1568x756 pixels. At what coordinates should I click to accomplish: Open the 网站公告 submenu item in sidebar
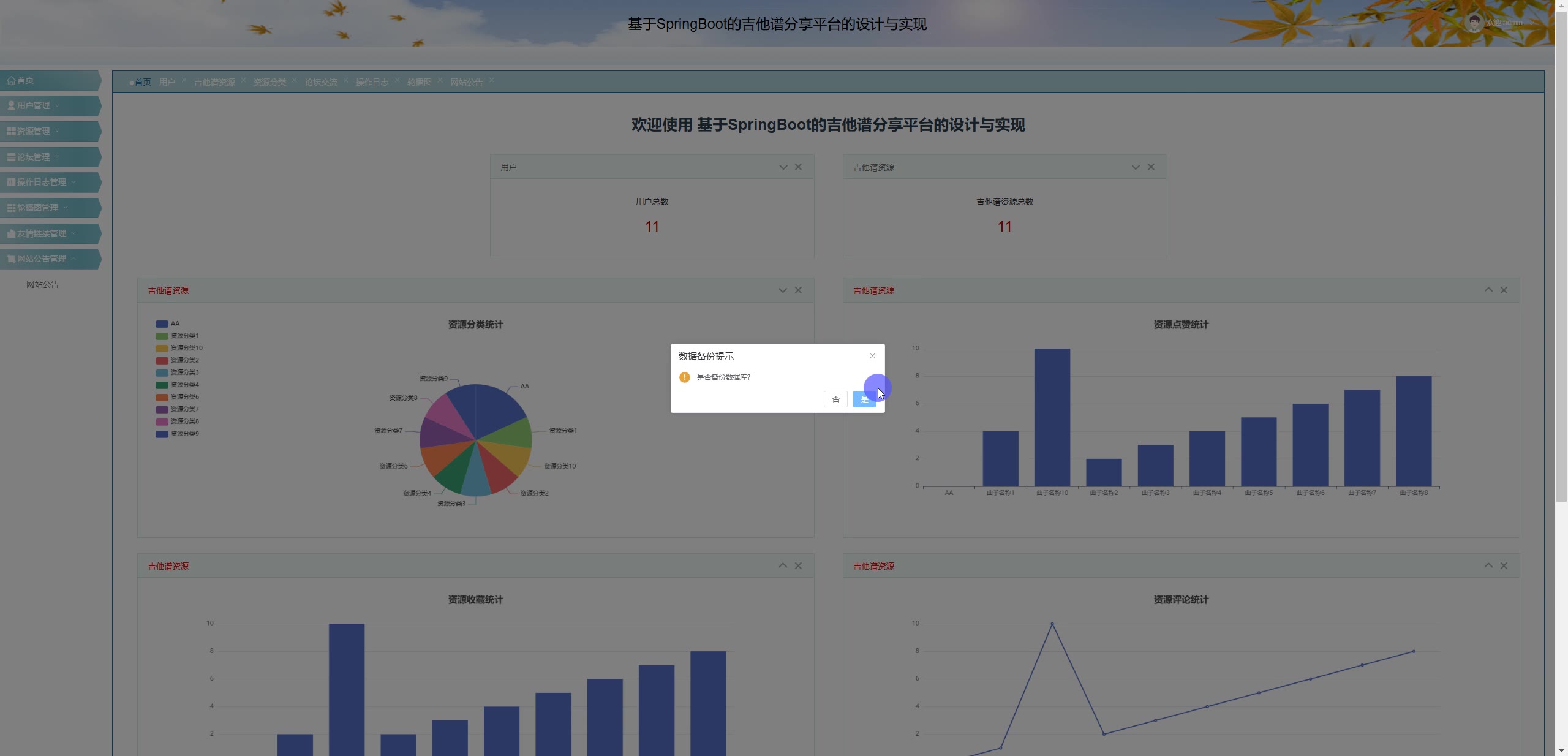pyautogui.click(x=43, y=284)
